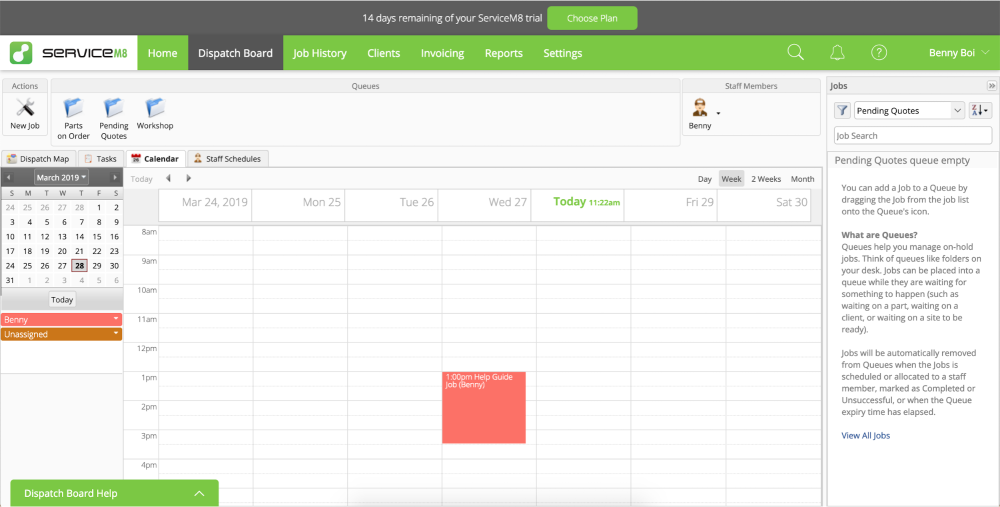
Task: Click the Fri 29 column header
Action: [671, 205]
